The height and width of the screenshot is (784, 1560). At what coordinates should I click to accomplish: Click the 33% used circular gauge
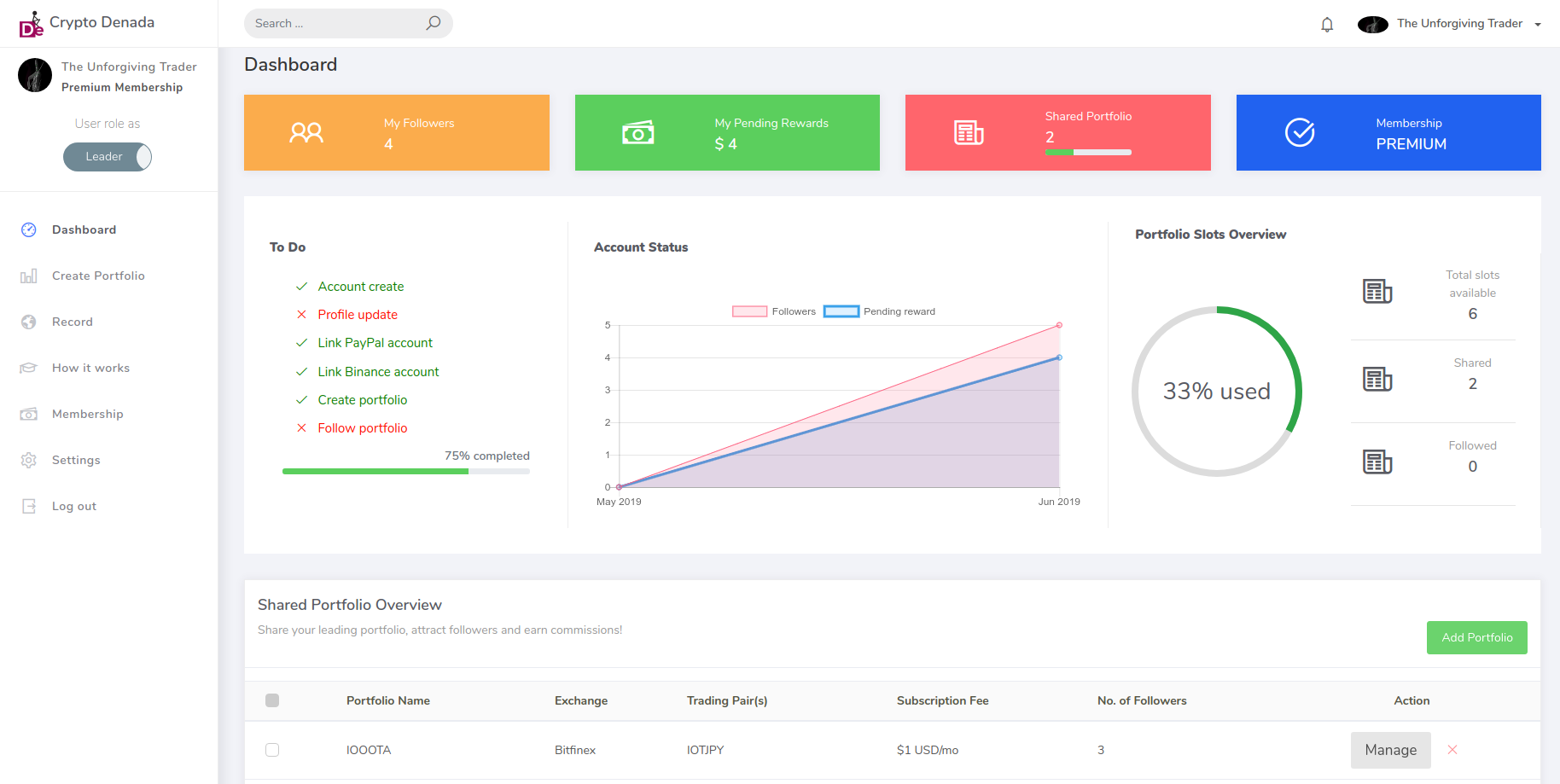[x=1217, y=392]
